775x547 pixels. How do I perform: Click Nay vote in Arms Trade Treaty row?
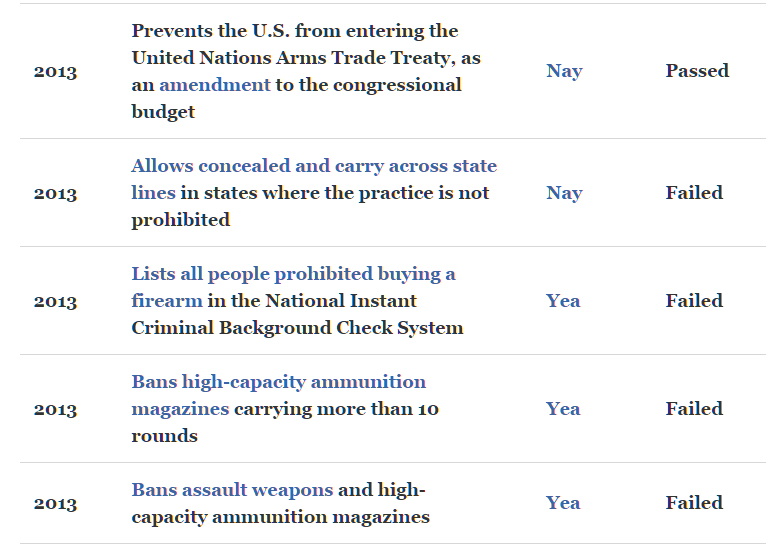point(564,71)
